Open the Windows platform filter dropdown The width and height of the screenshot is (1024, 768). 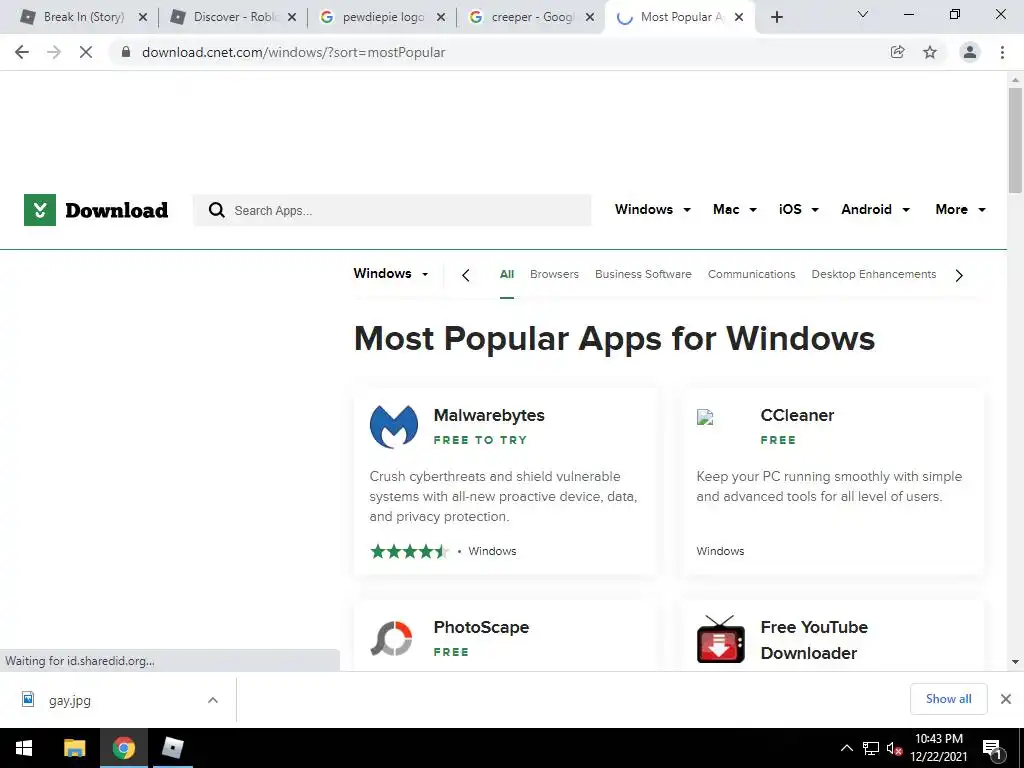click(x=391, y=274)
